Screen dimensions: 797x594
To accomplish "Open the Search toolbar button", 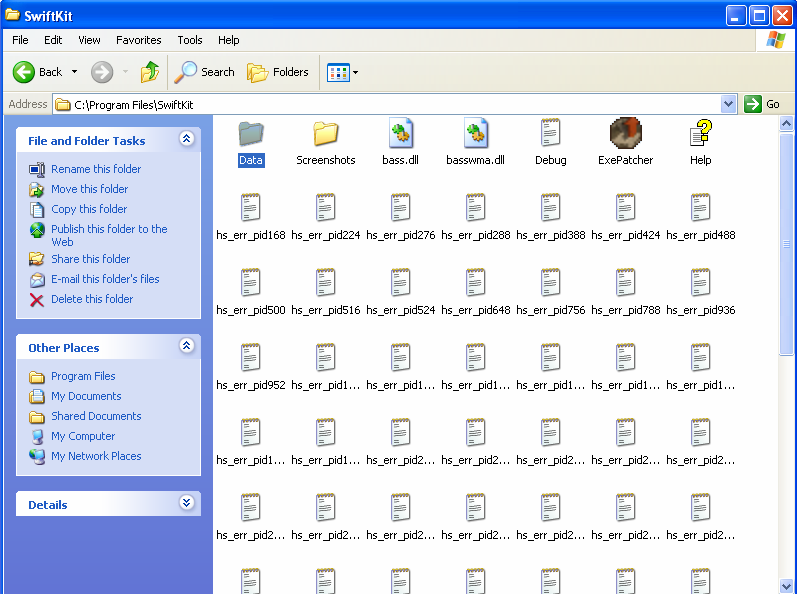I will (205, 72).
